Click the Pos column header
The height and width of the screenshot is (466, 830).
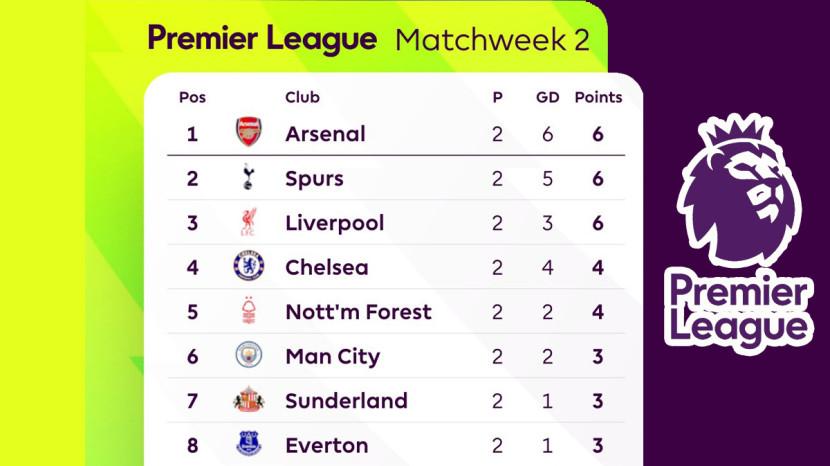[x=192, y=97]
